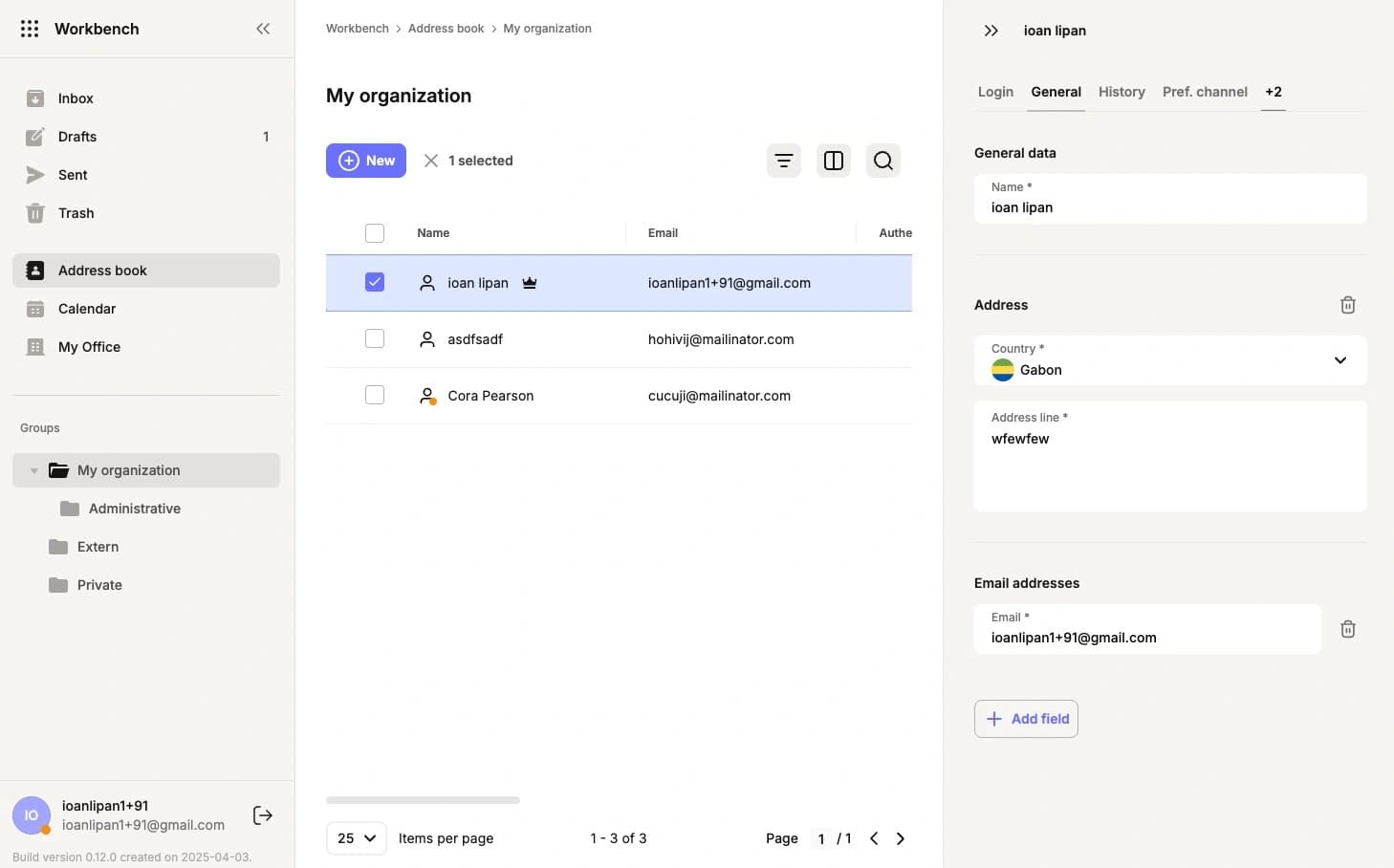
Task: Switch to the History tab
Action: point(1121,92)
